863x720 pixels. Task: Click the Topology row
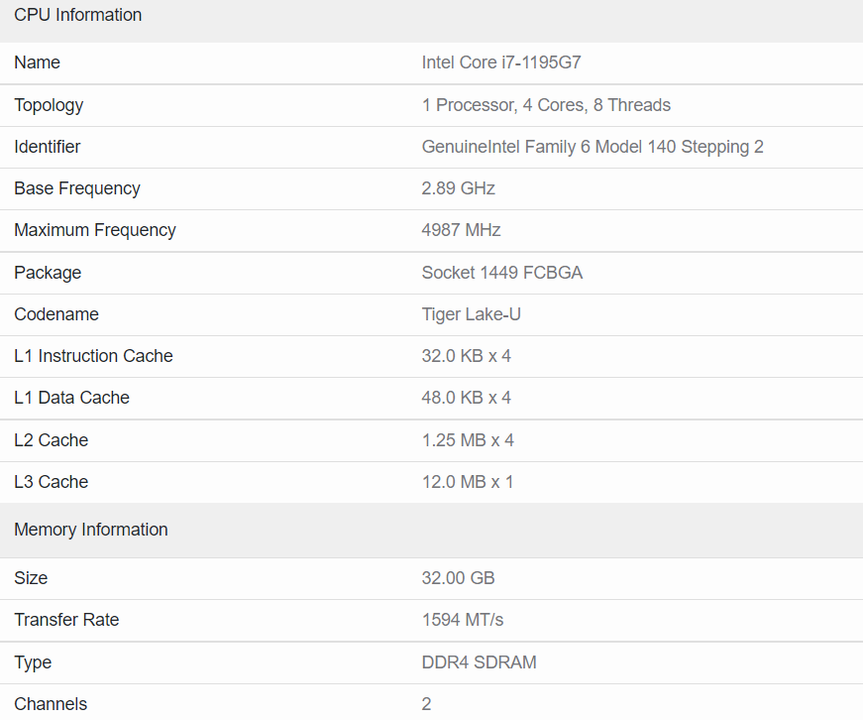point(48,105)
